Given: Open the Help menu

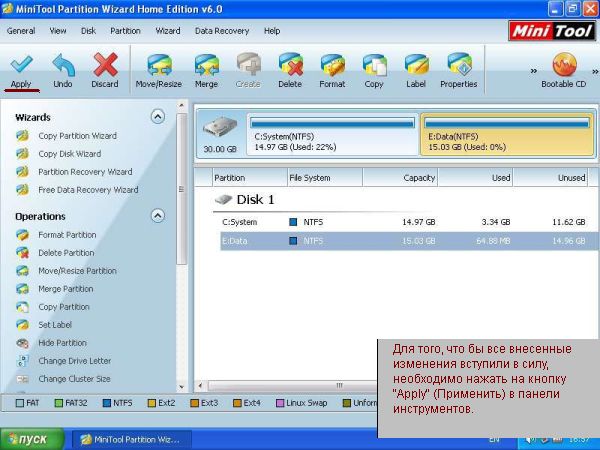Looking at the screenshot, I should (272, 31).
